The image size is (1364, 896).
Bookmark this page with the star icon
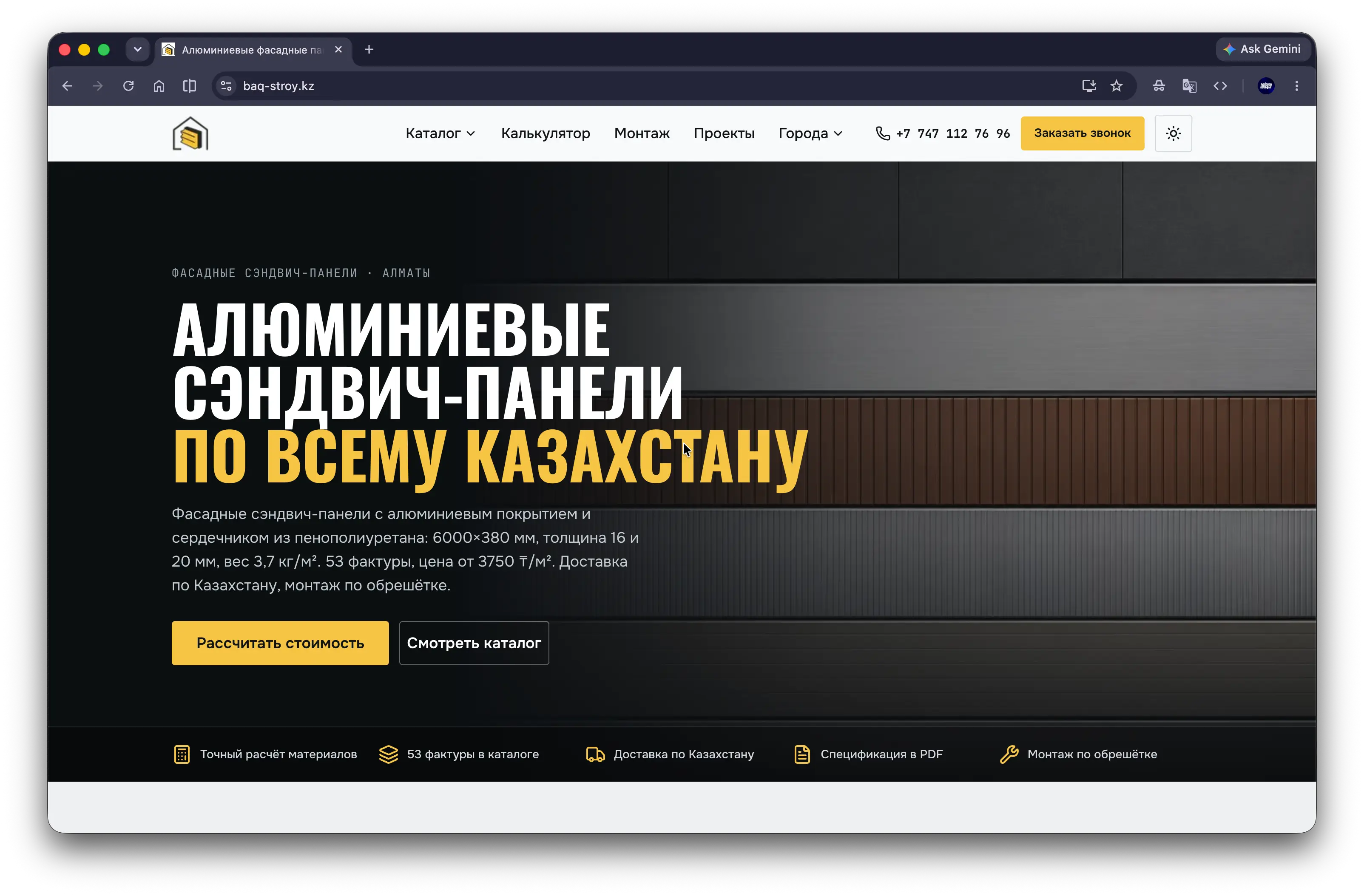pos(1117,86)
